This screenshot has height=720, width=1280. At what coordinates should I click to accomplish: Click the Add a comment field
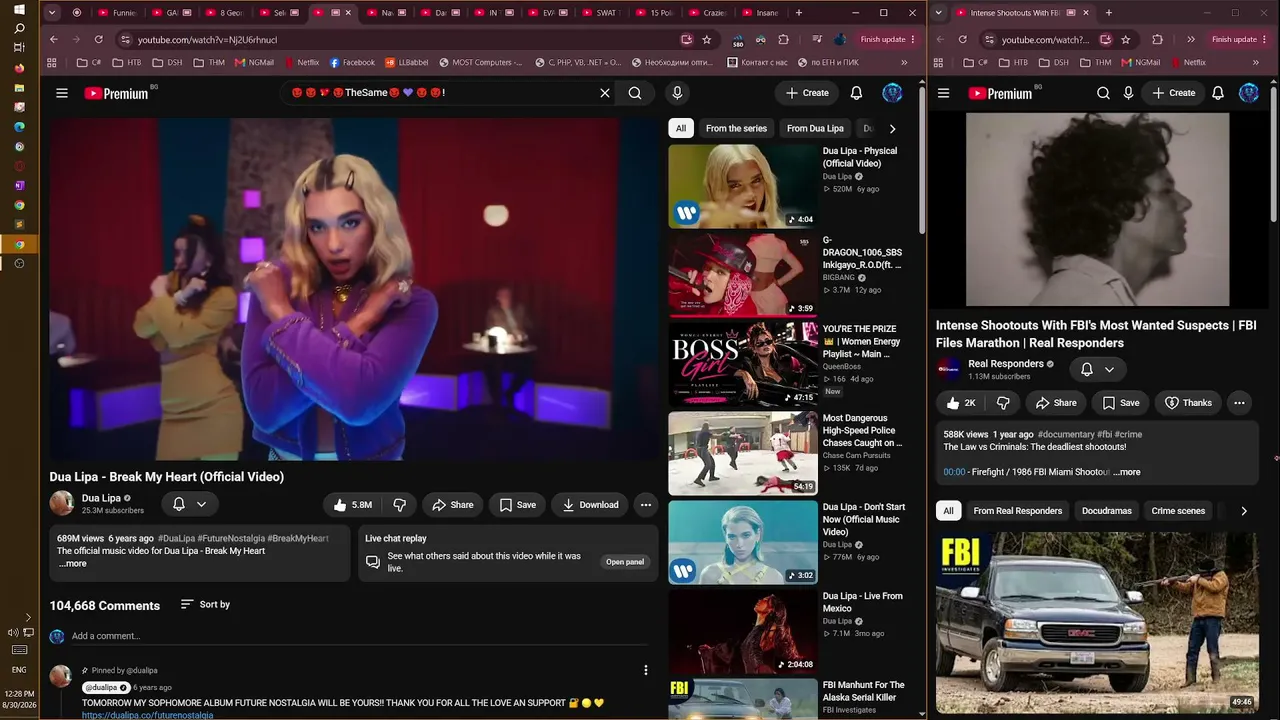pos(360,636)
